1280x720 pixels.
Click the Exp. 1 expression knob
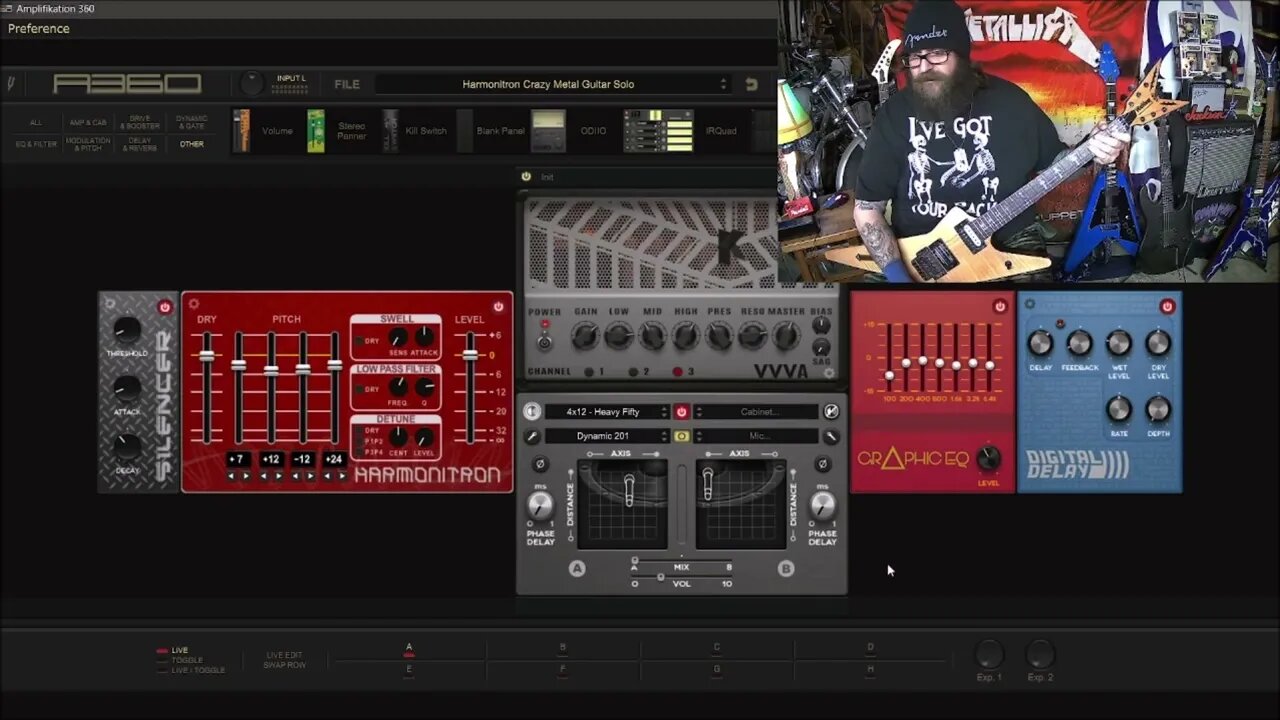[x=989, y=656]
